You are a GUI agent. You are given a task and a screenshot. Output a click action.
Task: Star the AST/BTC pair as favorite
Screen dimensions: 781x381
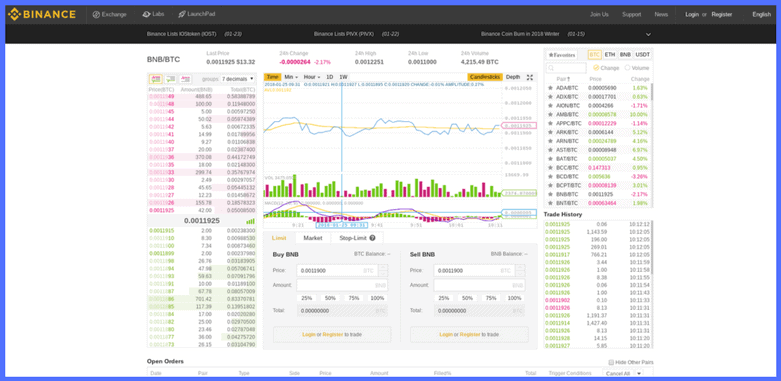550,150
